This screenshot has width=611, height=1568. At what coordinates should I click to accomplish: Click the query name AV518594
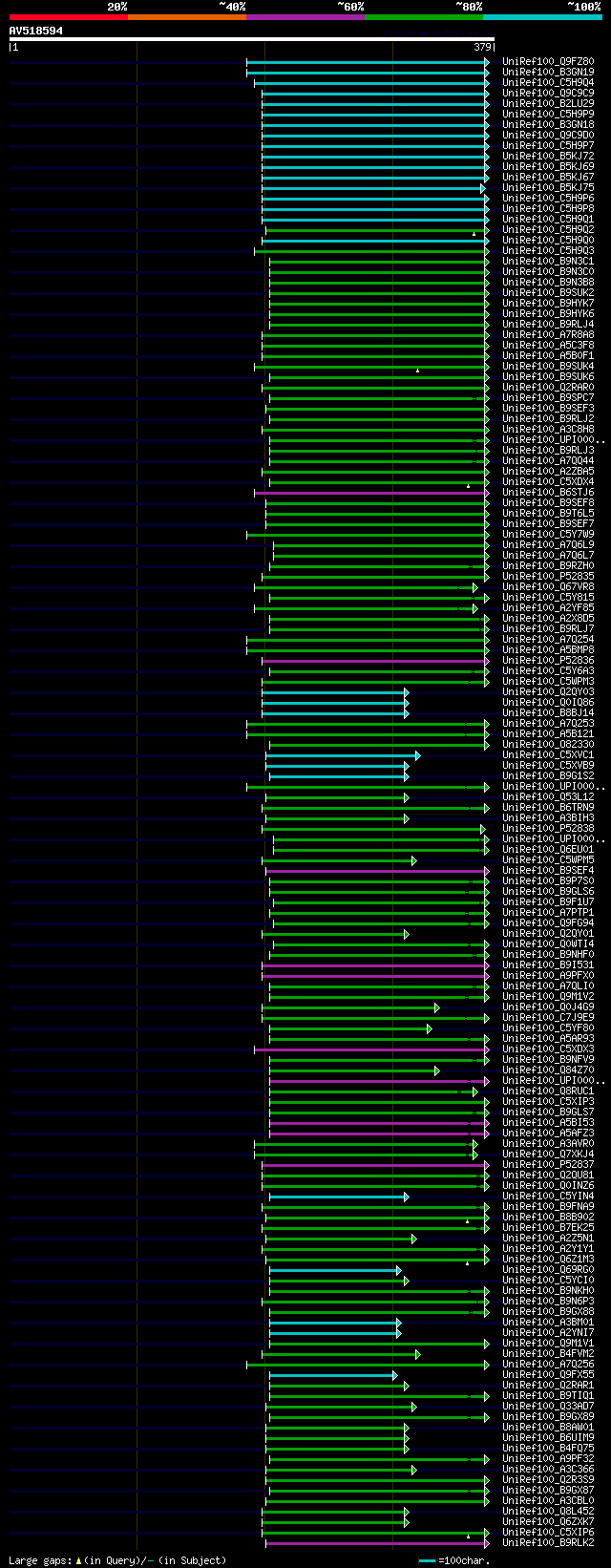(36, 31)
